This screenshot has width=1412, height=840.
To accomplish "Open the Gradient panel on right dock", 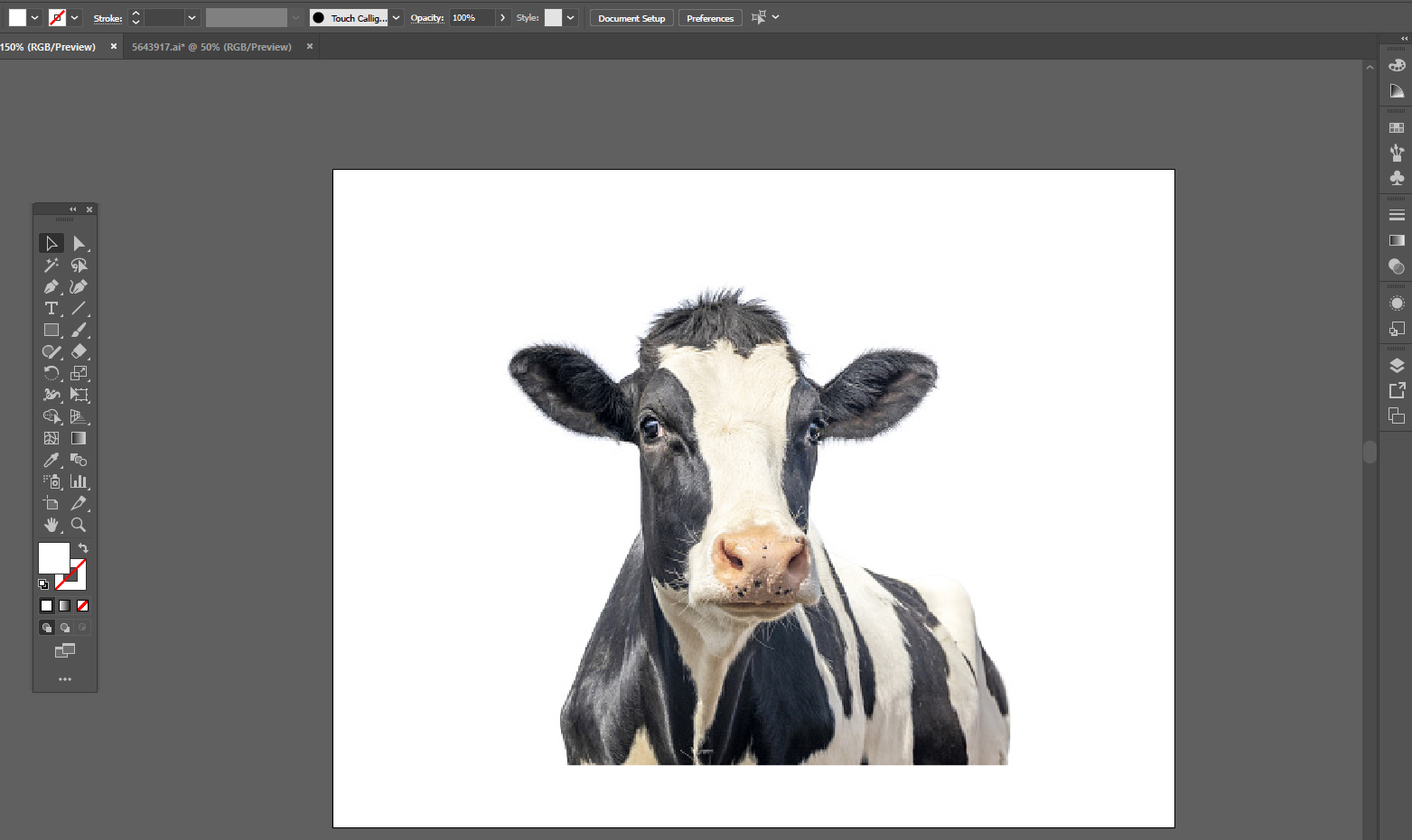I will pos(1397,240).
